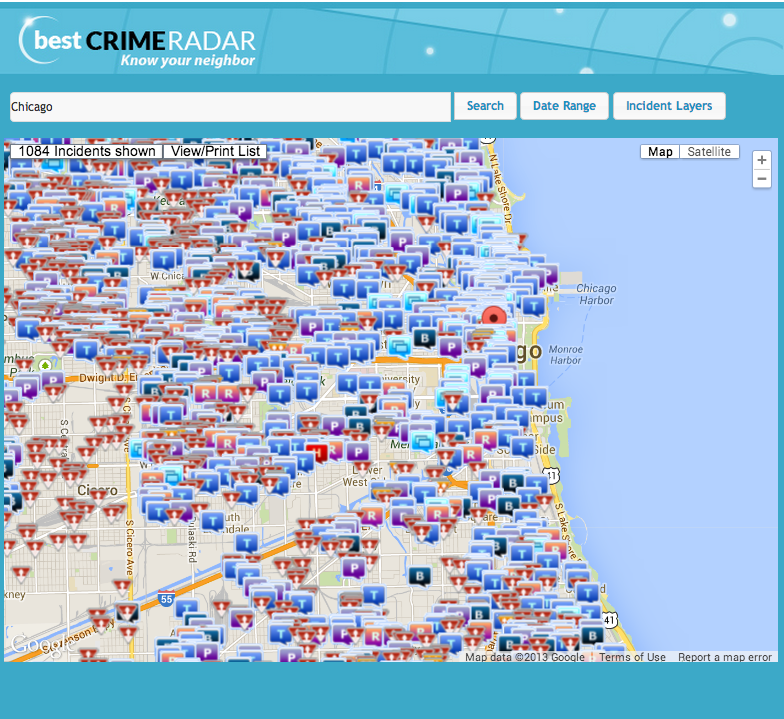Switch to the Map view

tap(660, 152)
